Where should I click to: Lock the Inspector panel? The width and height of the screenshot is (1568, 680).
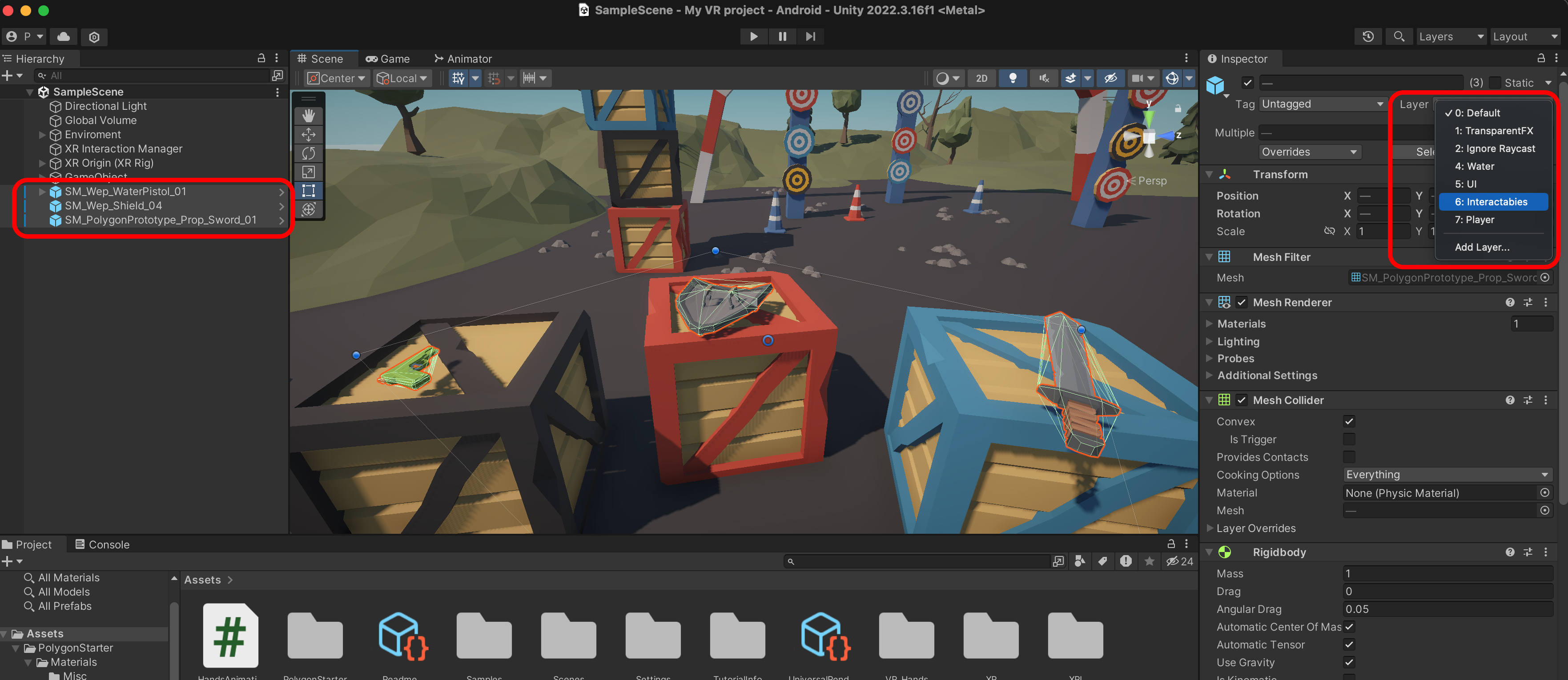[1540, 58]
